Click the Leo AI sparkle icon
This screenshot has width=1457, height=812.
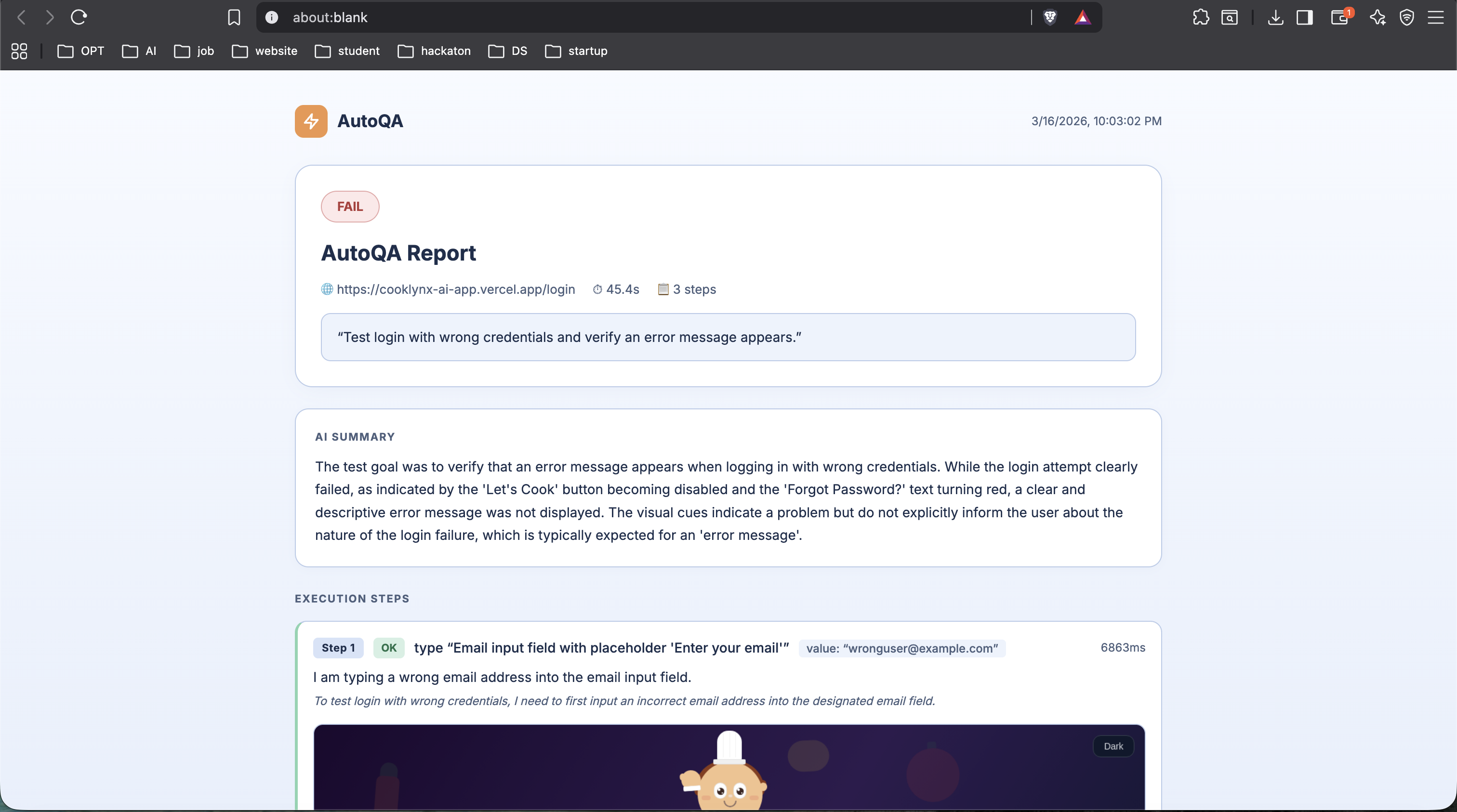(1377, 17)
